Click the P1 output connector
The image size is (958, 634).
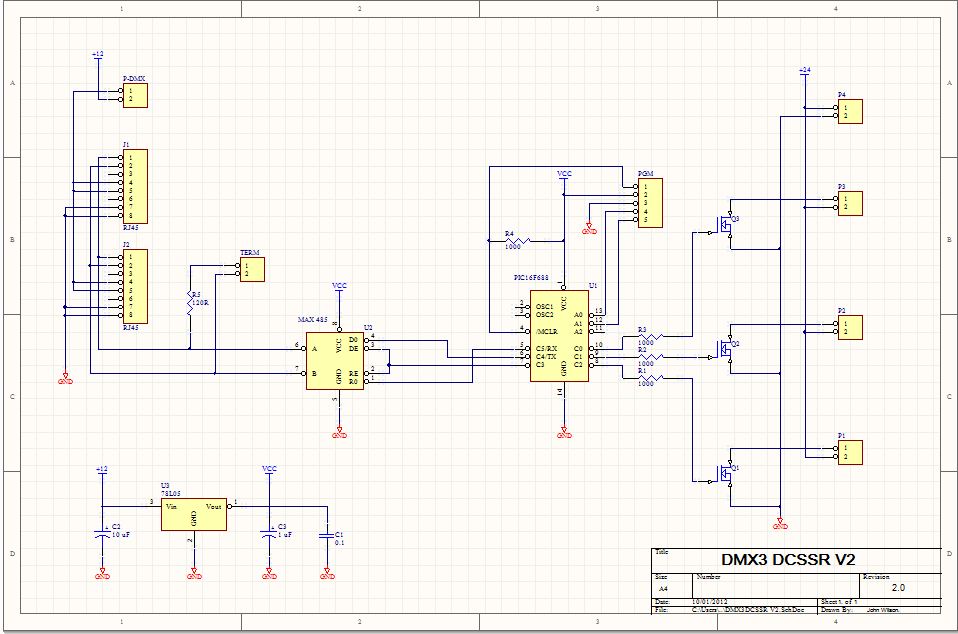849,452
